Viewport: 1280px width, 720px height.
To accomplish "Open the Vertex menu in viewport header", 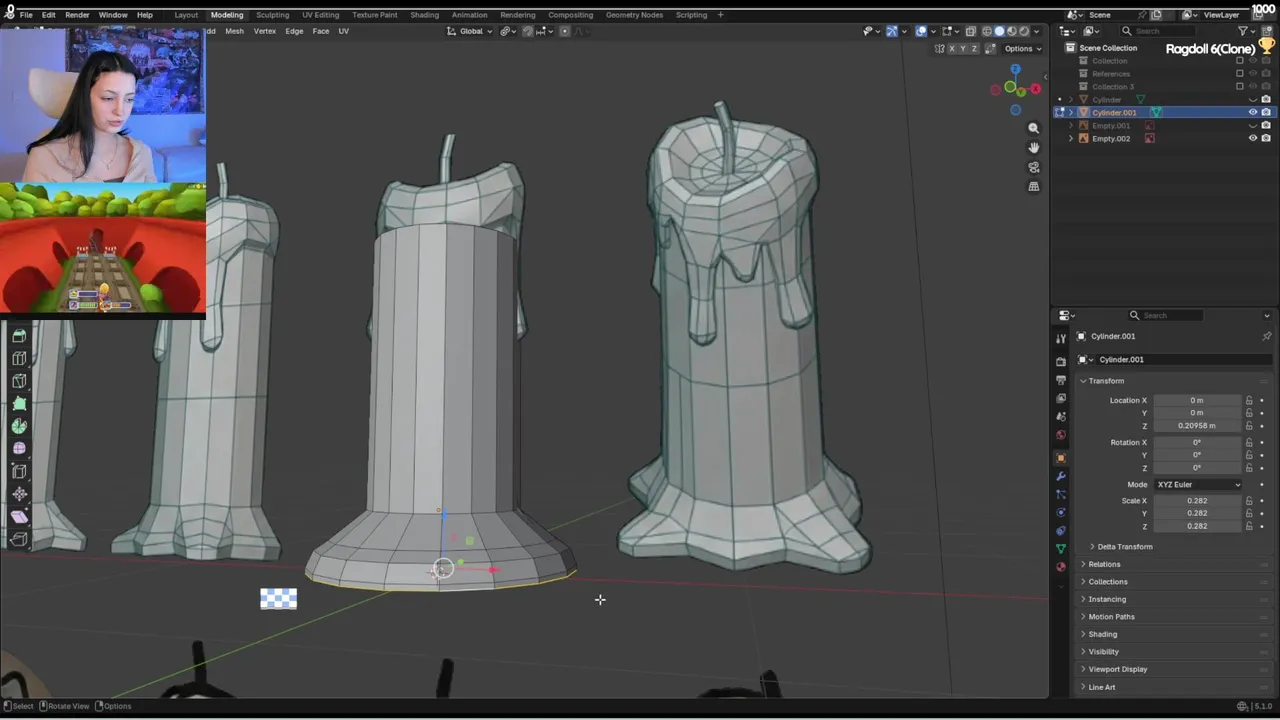I will tap(265, 31).
